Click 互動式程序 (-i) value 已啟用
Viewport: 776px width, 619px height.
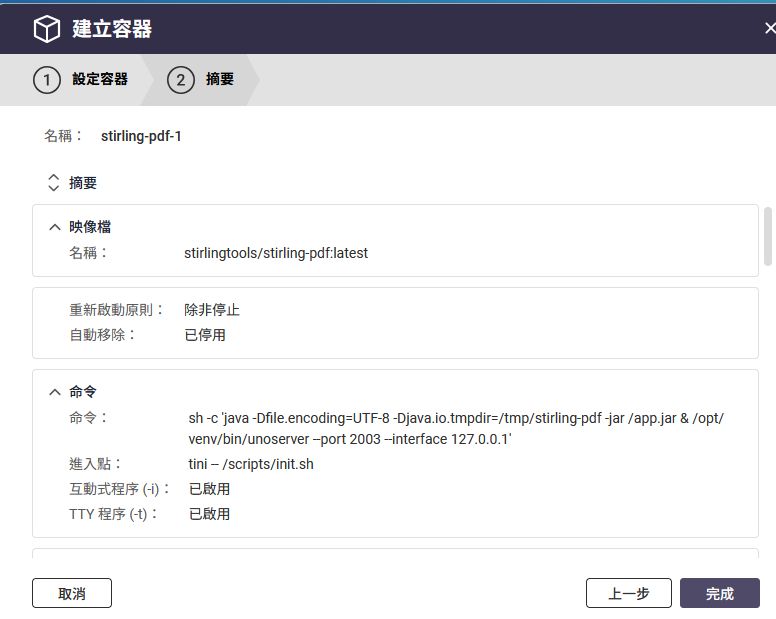pos(209,489)
